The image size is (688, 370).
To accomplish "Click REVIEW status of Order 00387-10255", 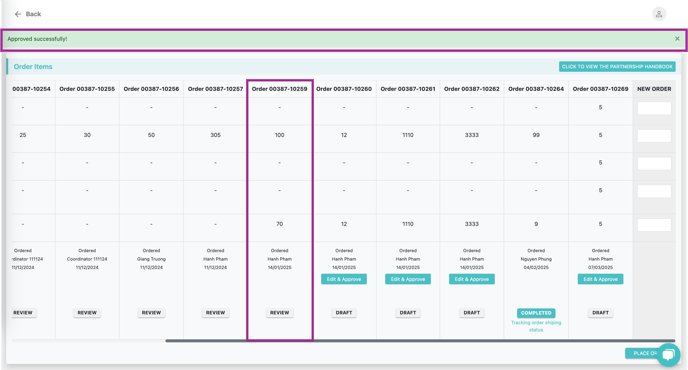I will click(87, 313).
